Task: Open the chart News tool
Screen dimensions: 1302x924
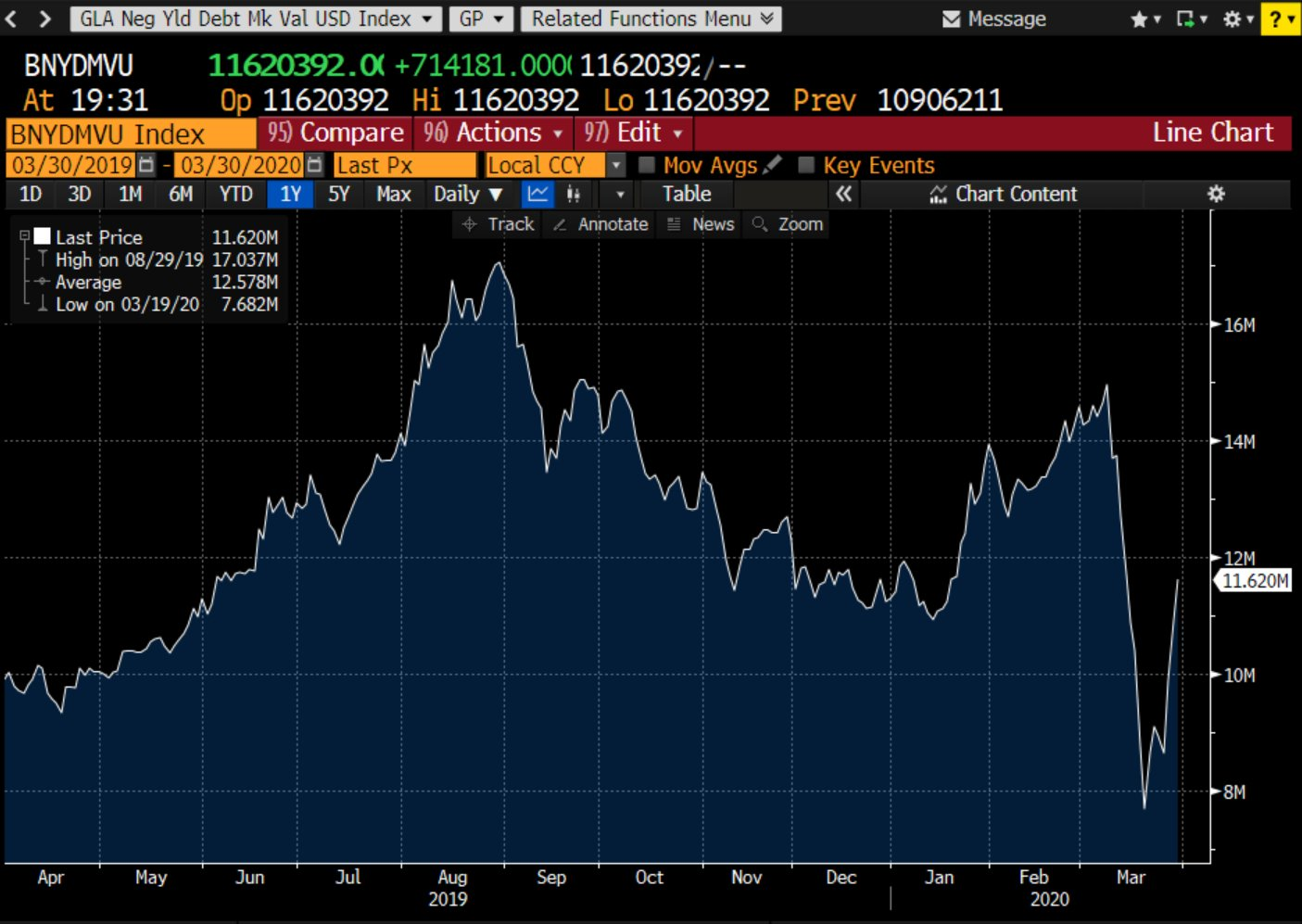Action: click(702, 224)
